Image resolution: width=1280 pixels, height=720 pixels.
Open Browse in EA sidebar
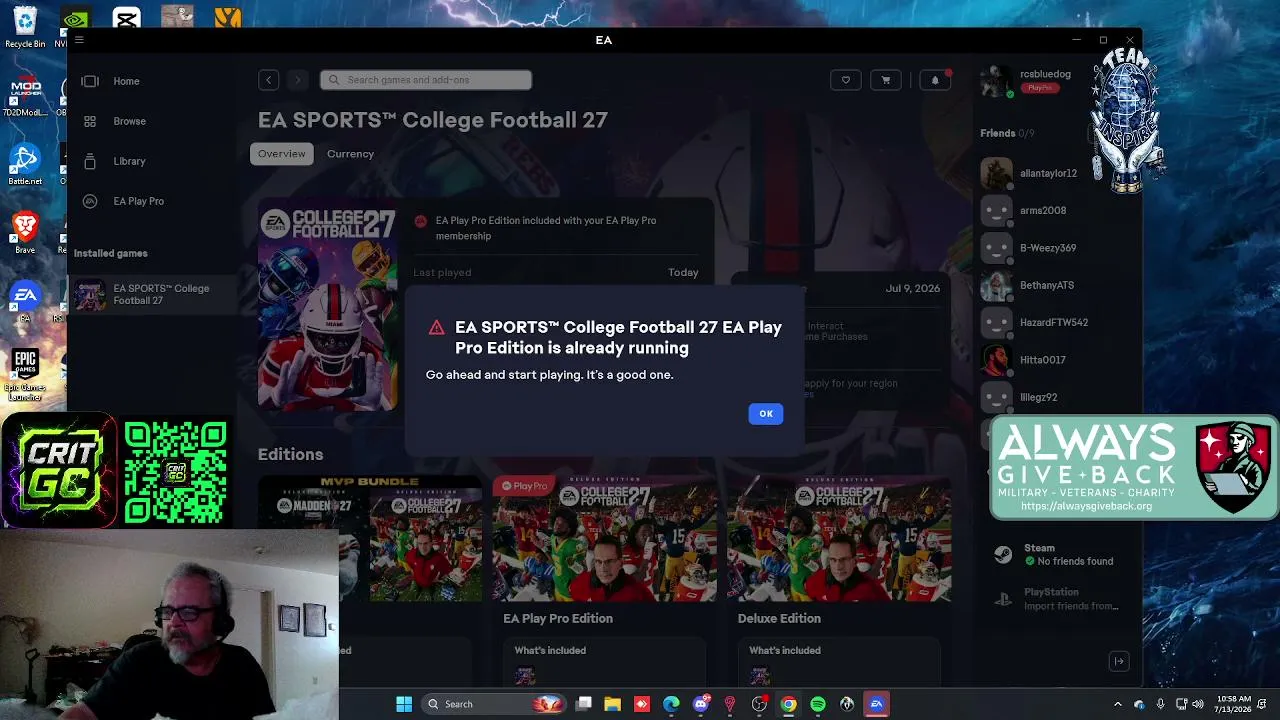(x=129, y=121)
